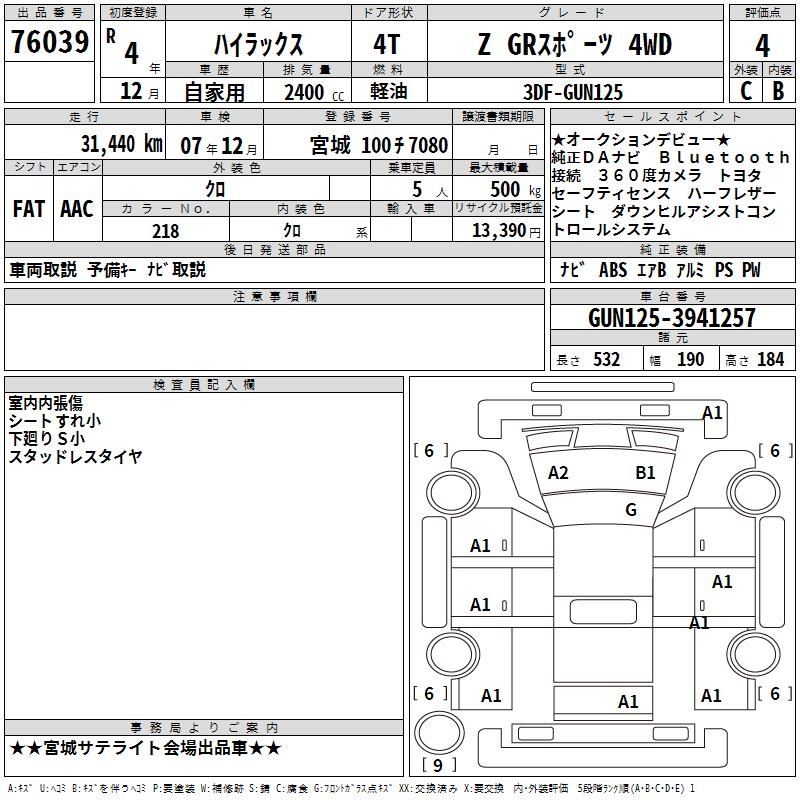The image size is (800, 800).
Task: Select chassis number GUN125-3941257
Action: 671,318
